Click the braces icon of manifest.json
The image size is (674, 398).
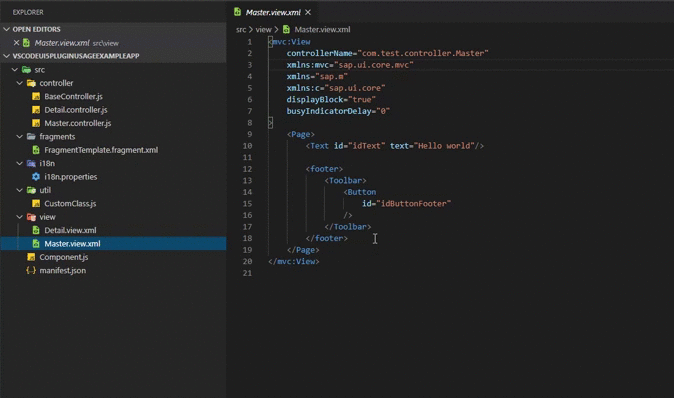click(31, 270)
